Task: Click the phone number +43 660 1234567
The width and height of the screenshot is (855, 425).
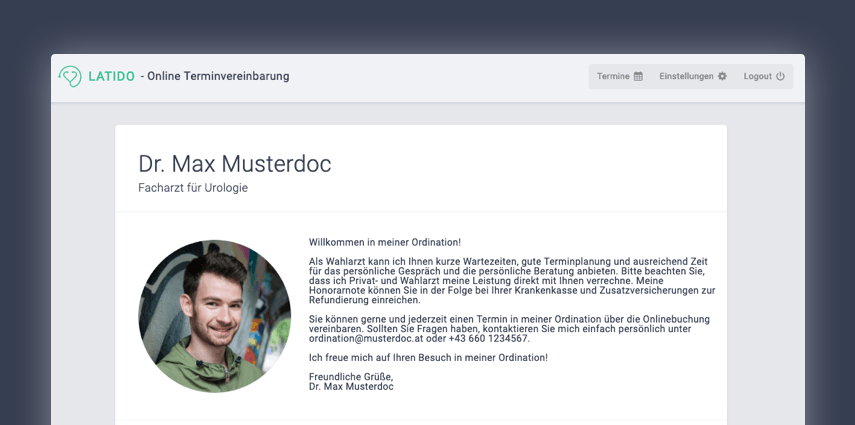Action: pos(489,338)
